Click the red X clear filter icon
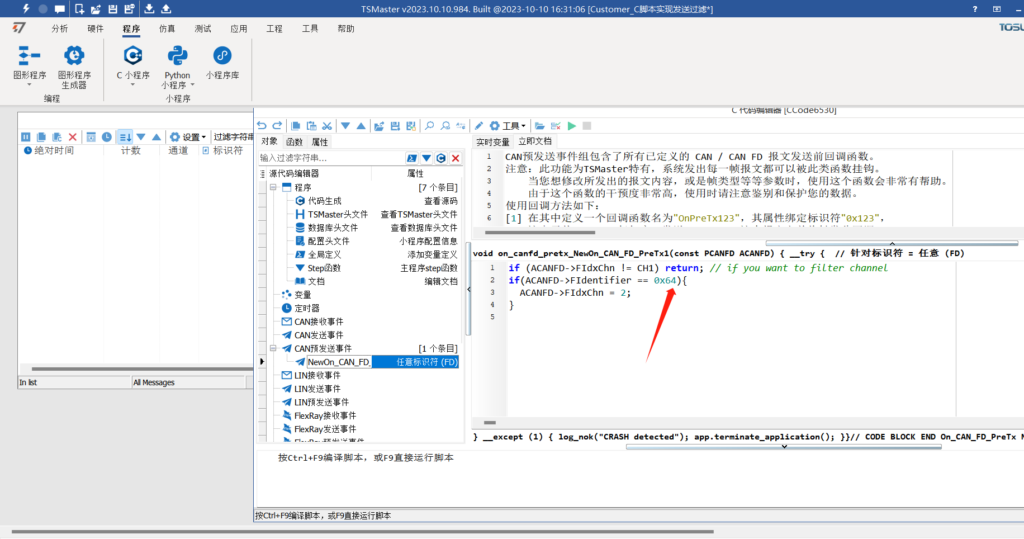 [x=455, y=158]
